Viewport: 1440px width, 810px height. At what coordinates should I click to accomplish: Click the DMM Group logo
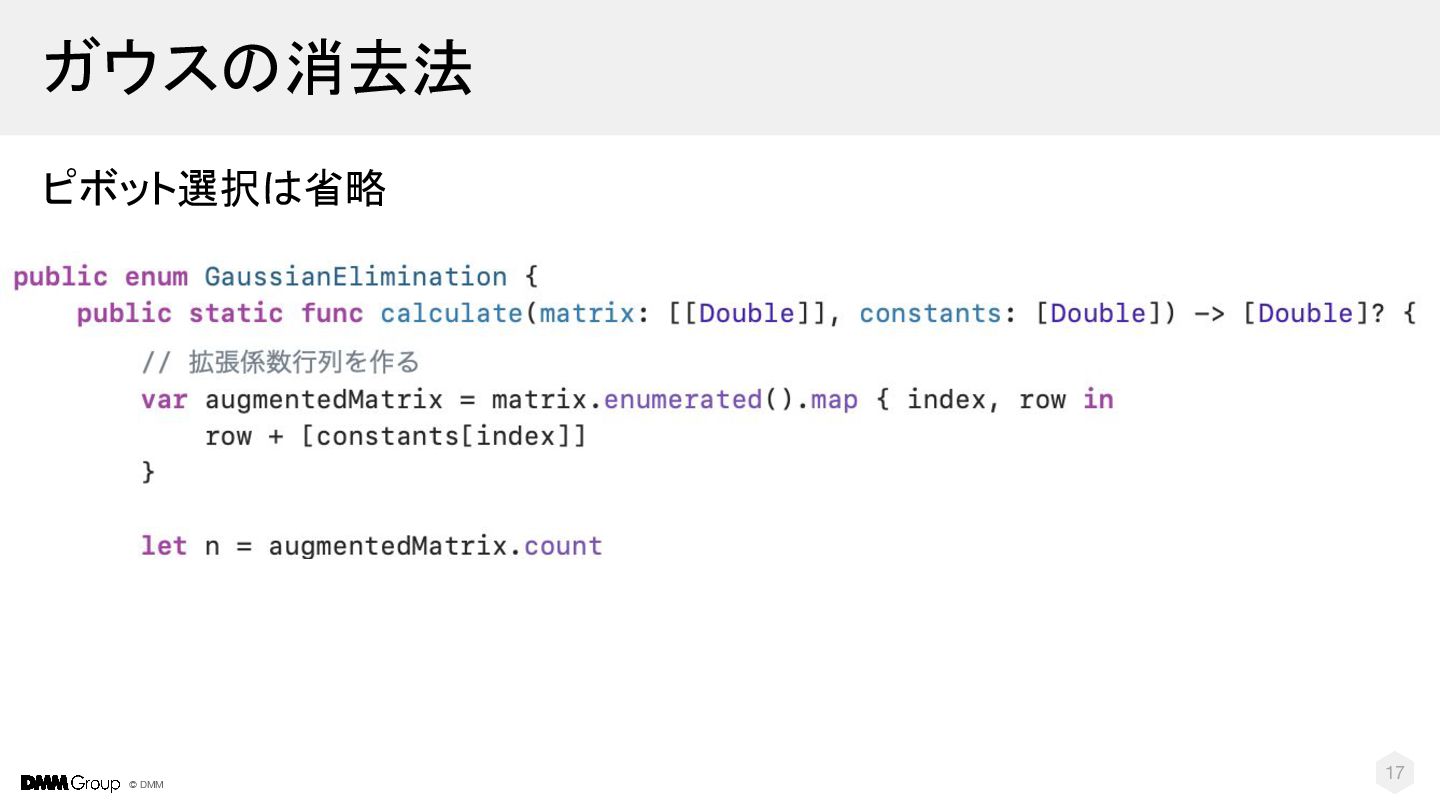point(70,783)
